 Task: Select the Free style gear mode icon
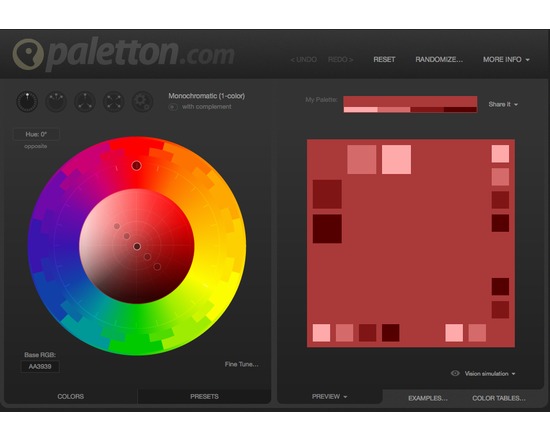[x=142, y=102]
